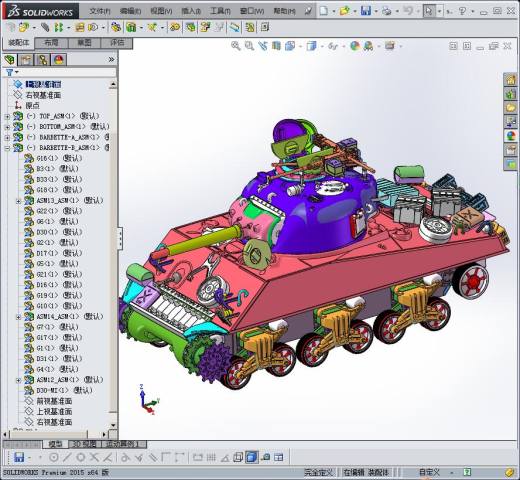The image size is (520, 480).
Task: Open the View Palette task pane icon
Action: (x=511, y=122)
